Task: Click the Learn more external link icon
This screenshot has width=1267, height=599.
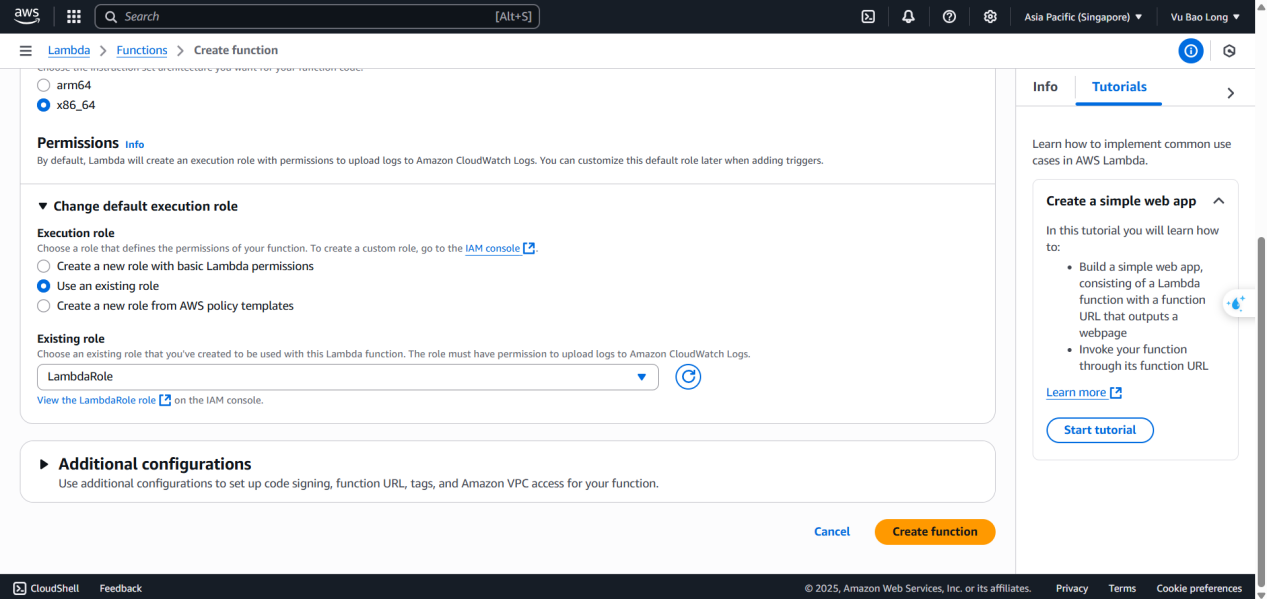Action: [1116, 393]
